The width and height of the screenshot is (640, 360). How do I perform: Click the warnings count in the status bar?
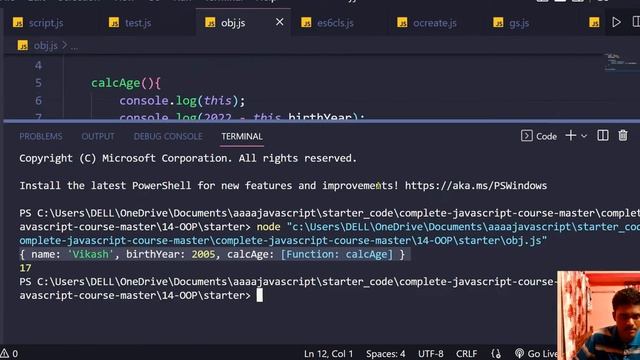click(x=9, y=353)
